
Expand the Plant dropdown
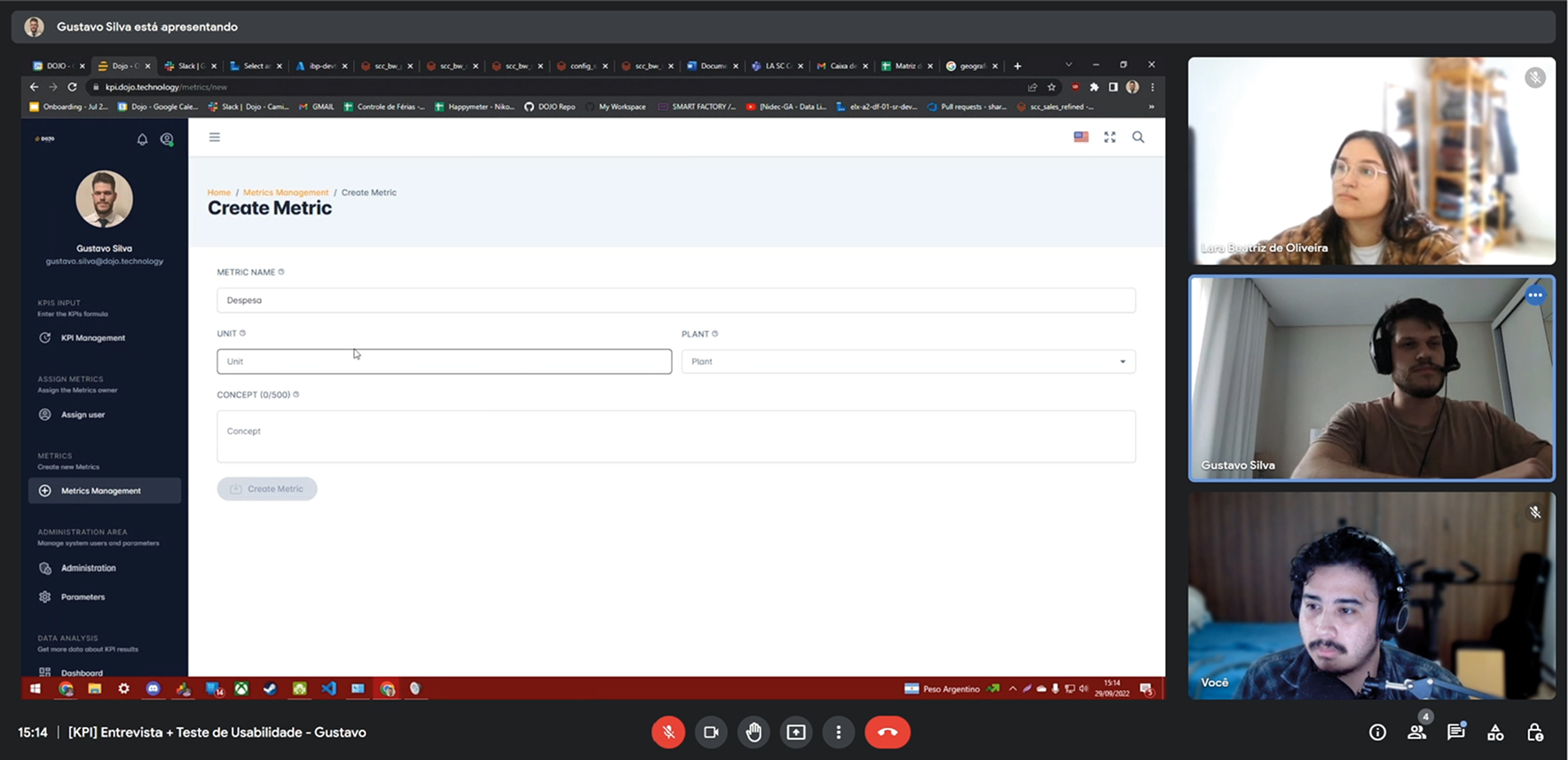point(909,361)
